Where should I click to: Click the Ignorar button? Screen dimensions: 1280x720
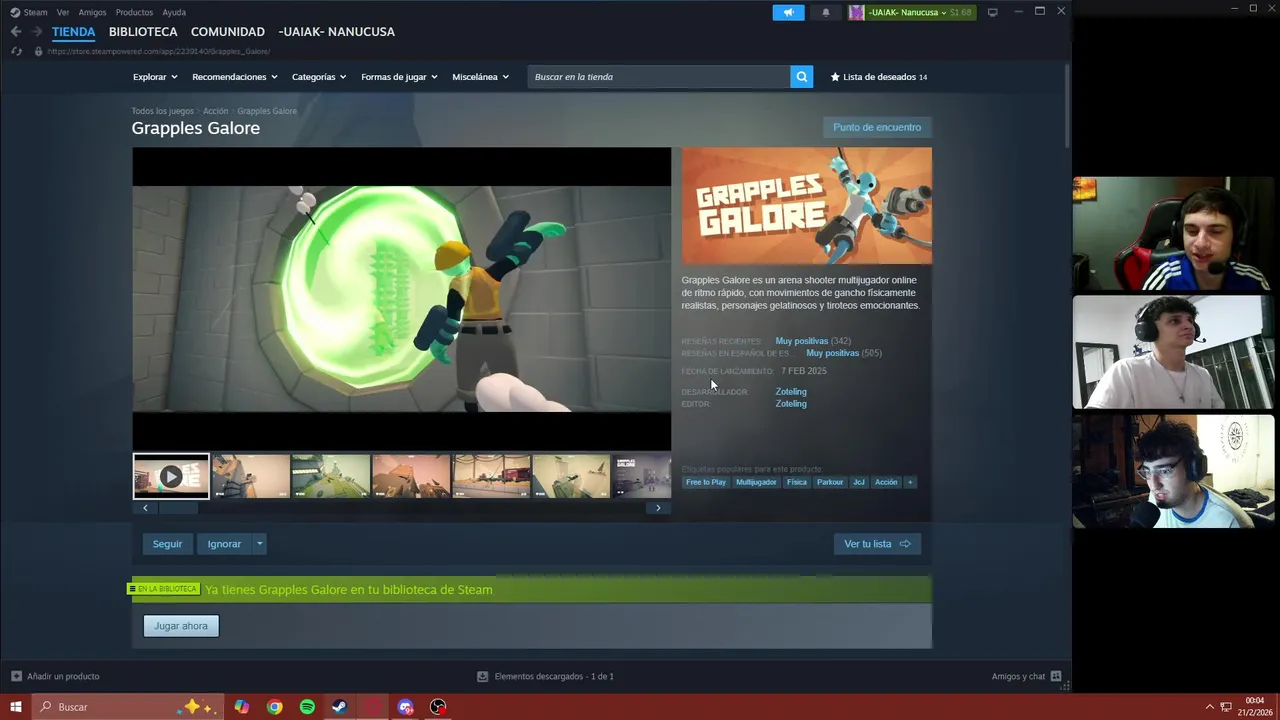tap(224, 544)
